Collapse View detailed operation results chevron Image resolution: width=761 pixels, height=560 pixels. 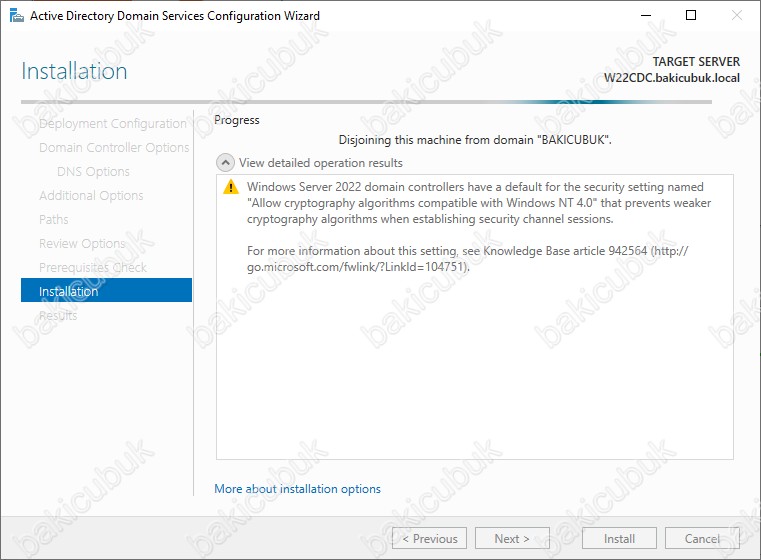[x=225, y=163]
